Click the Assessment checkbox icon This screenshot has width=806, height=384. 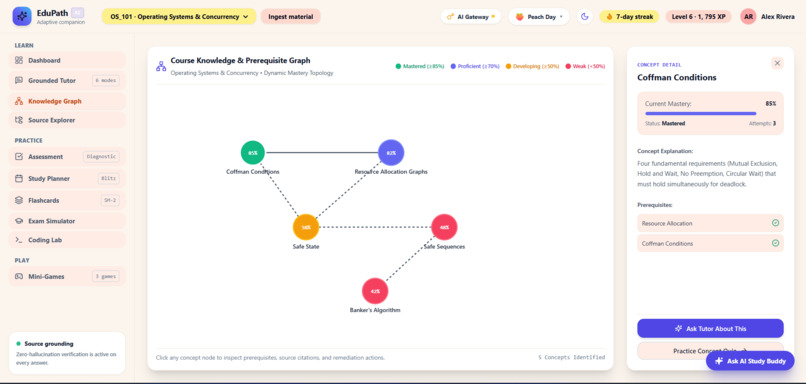point(19,157)
